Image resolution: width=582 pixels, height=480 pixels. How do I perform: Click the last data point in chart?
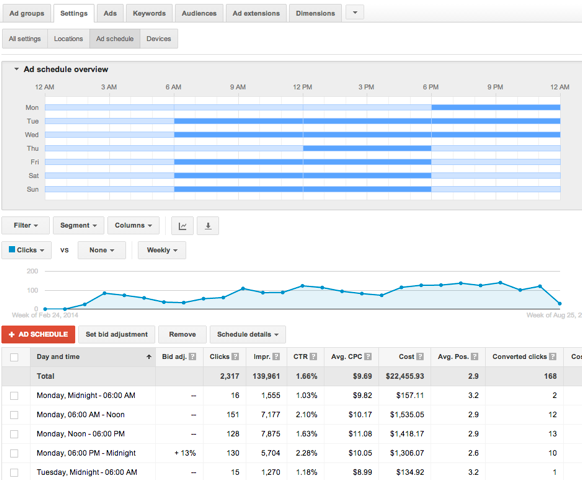[x=560, y=304]
